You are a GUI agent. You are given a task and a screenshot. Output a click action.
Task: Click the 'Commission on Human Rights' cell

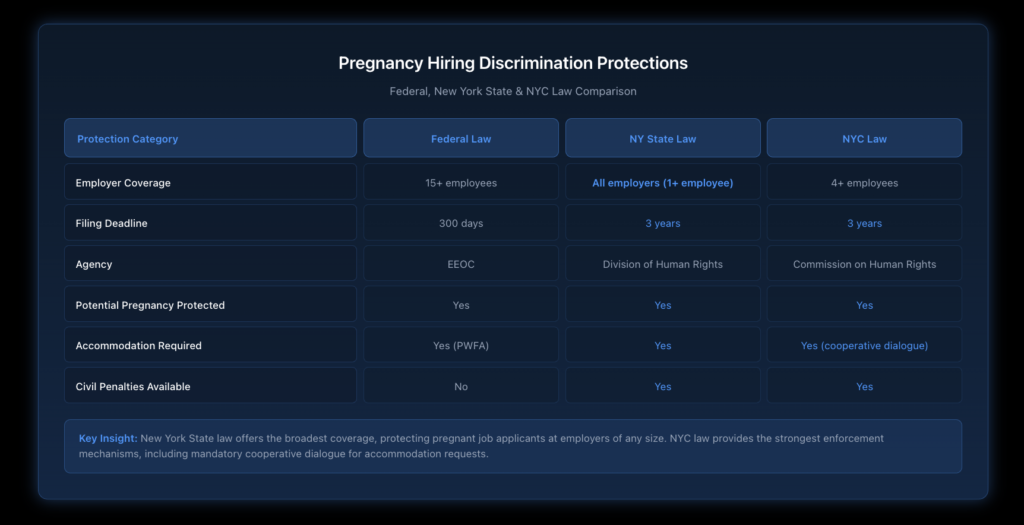[x=864, y=264]
